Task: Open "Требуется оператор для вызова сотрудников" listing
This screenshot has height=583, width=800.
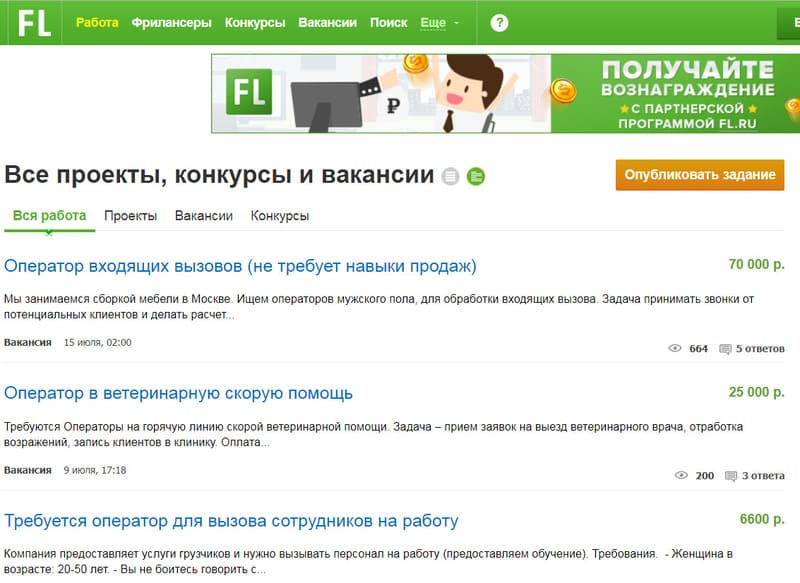Action: 231,521
